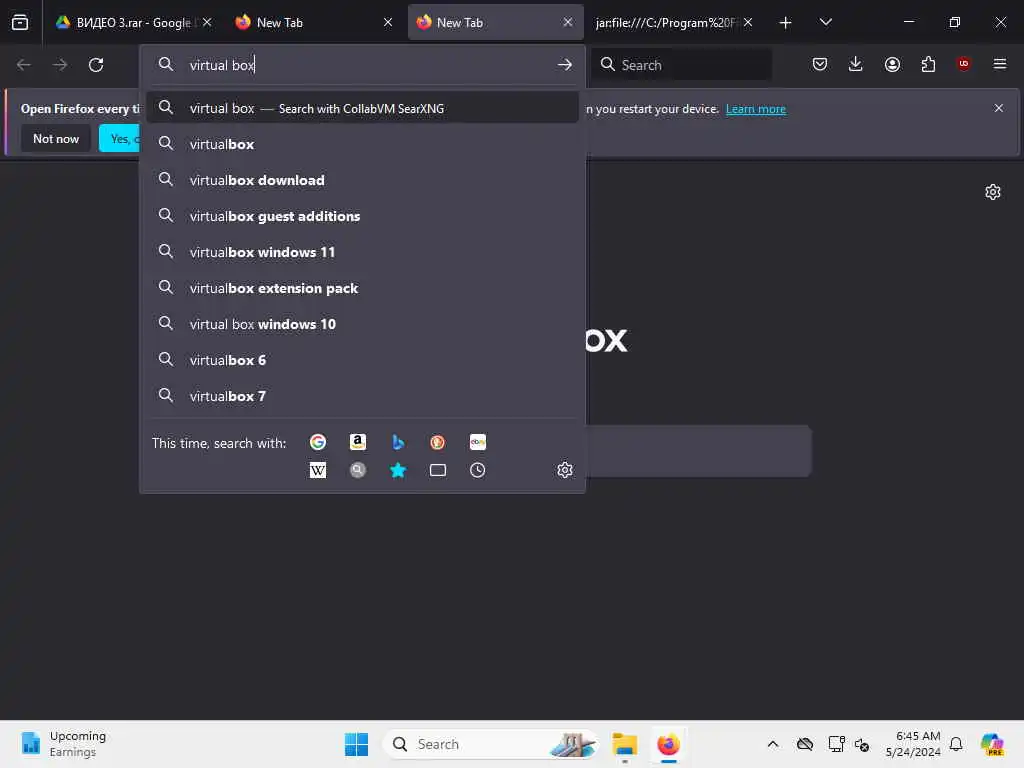The image size is (1024, 768).
Task: Select 'virtualbox guest additions' suggestion
Action: 362,216
